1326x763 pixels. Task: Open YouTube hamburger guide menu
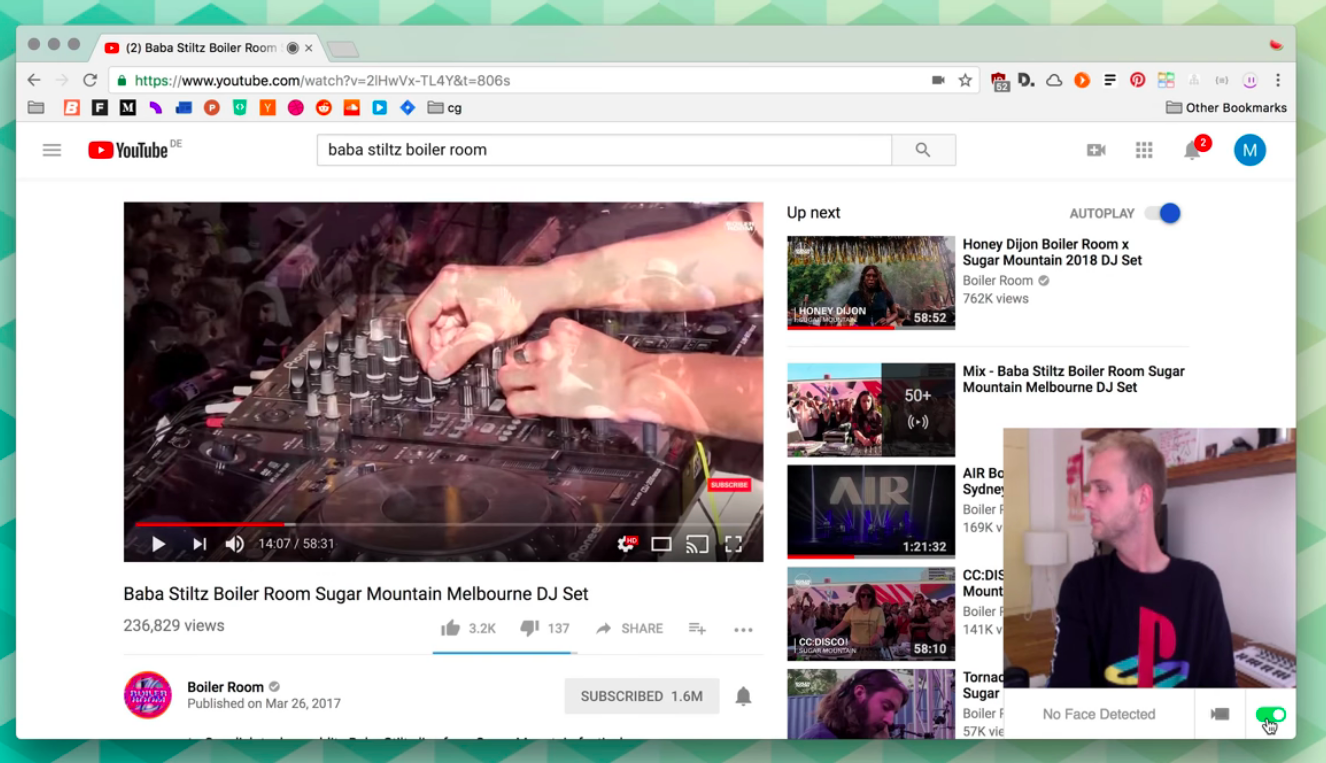pyautogui.click(x=52, y=150)
